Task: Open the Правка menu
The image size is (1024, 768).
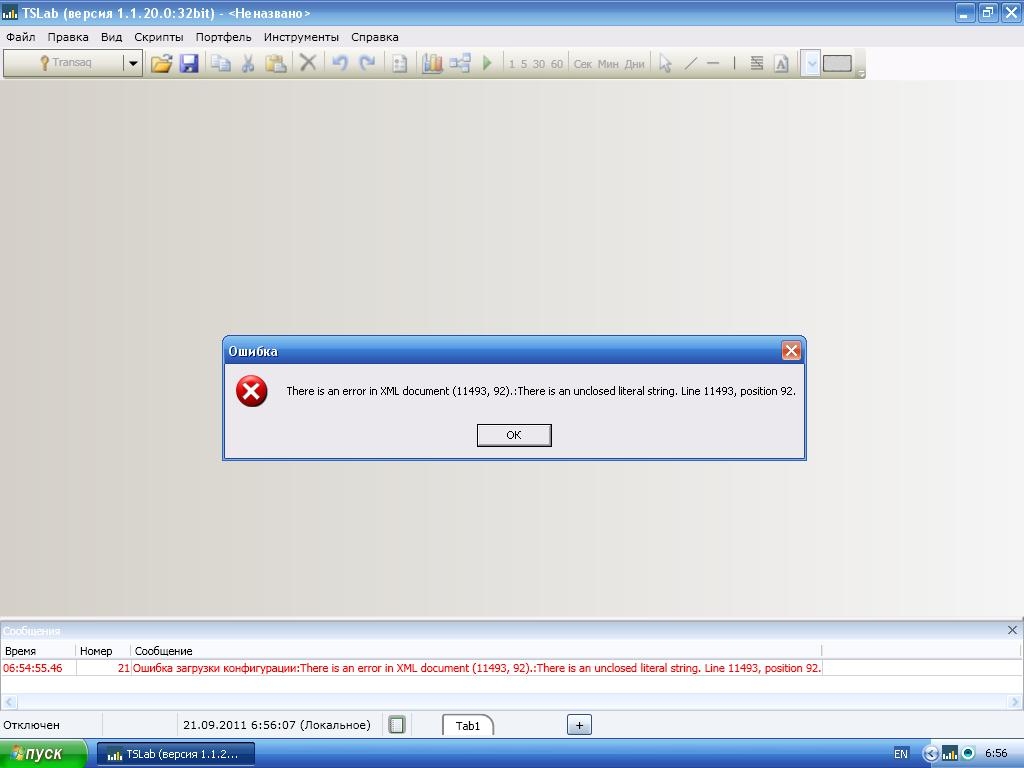Action: tap(68, 37)
